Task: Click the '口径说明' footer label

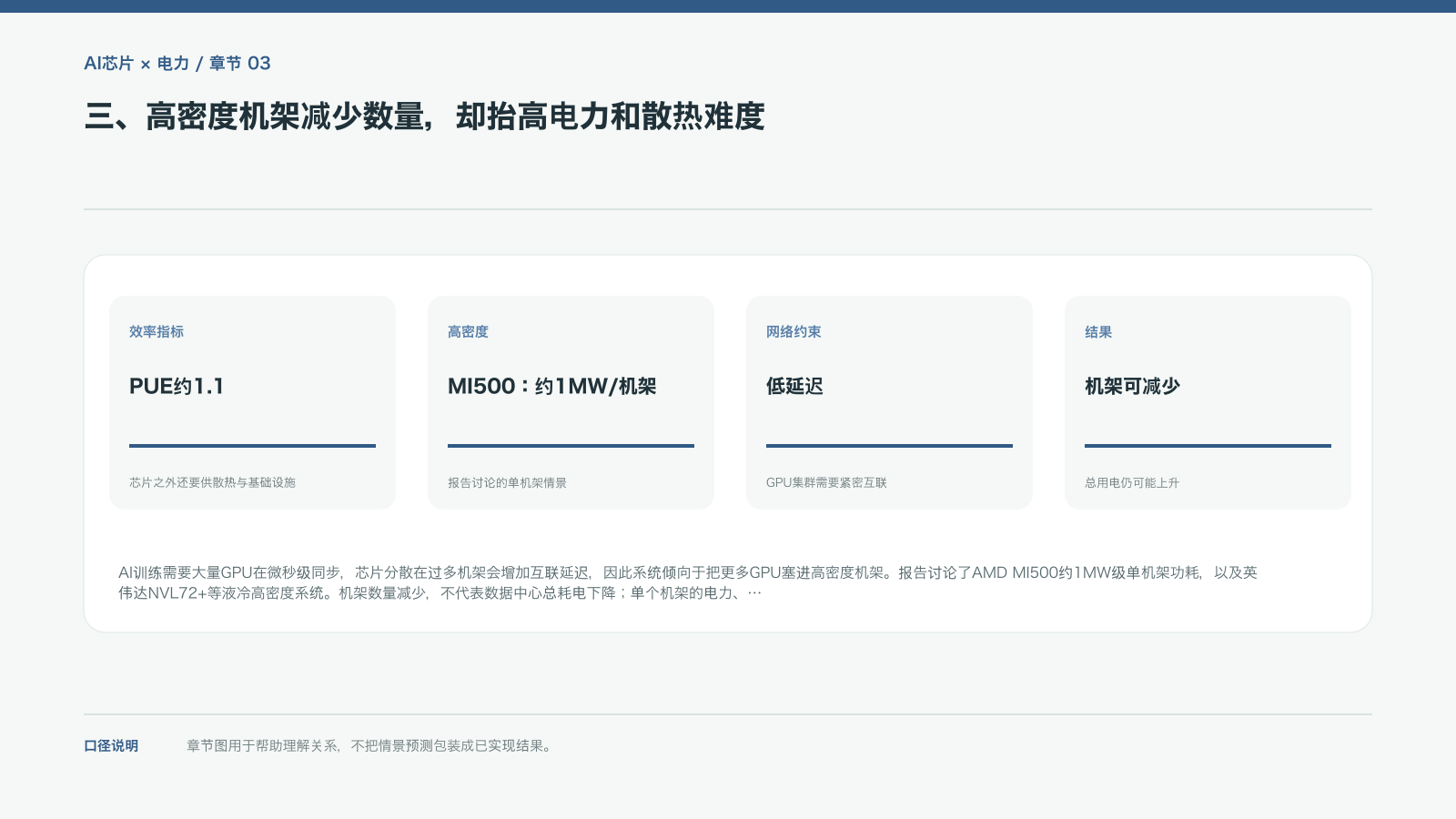Action: 111,745
